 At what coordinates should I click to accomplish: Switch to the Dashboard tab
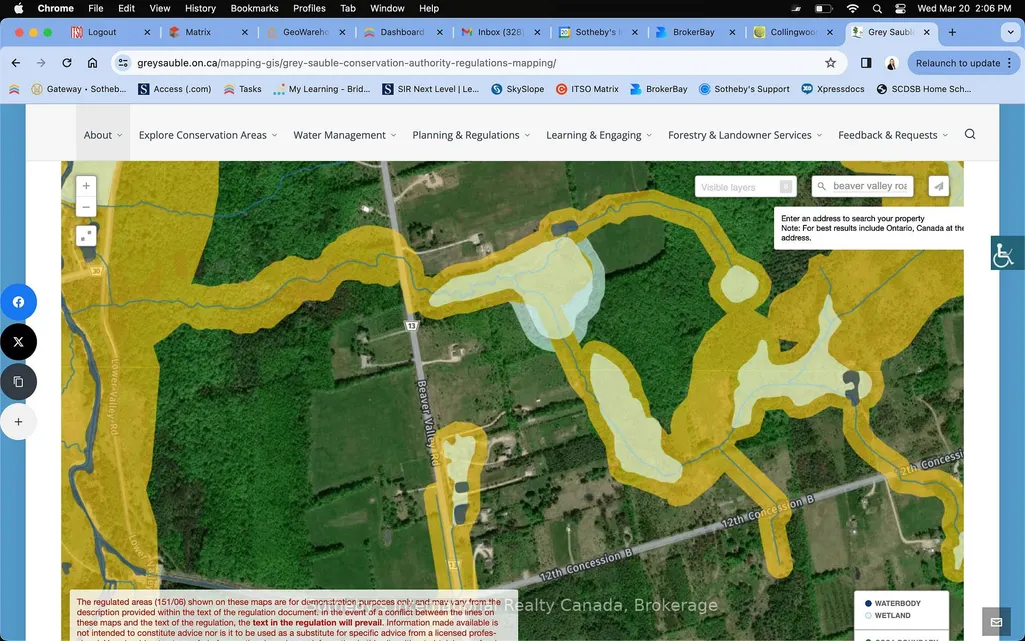tap(402, 32)
